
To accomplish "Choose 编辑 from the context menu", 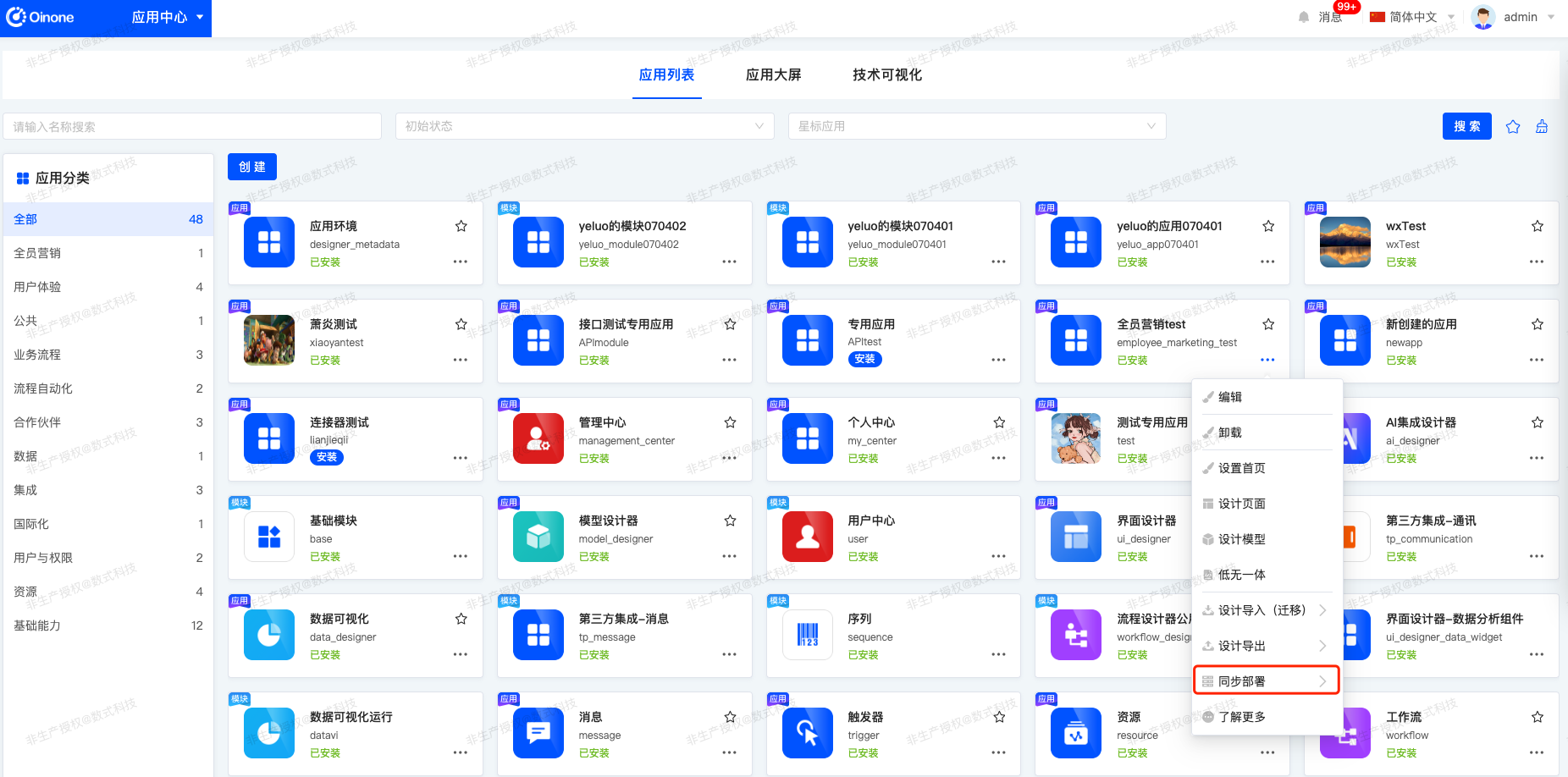I will pos(1267,397).
